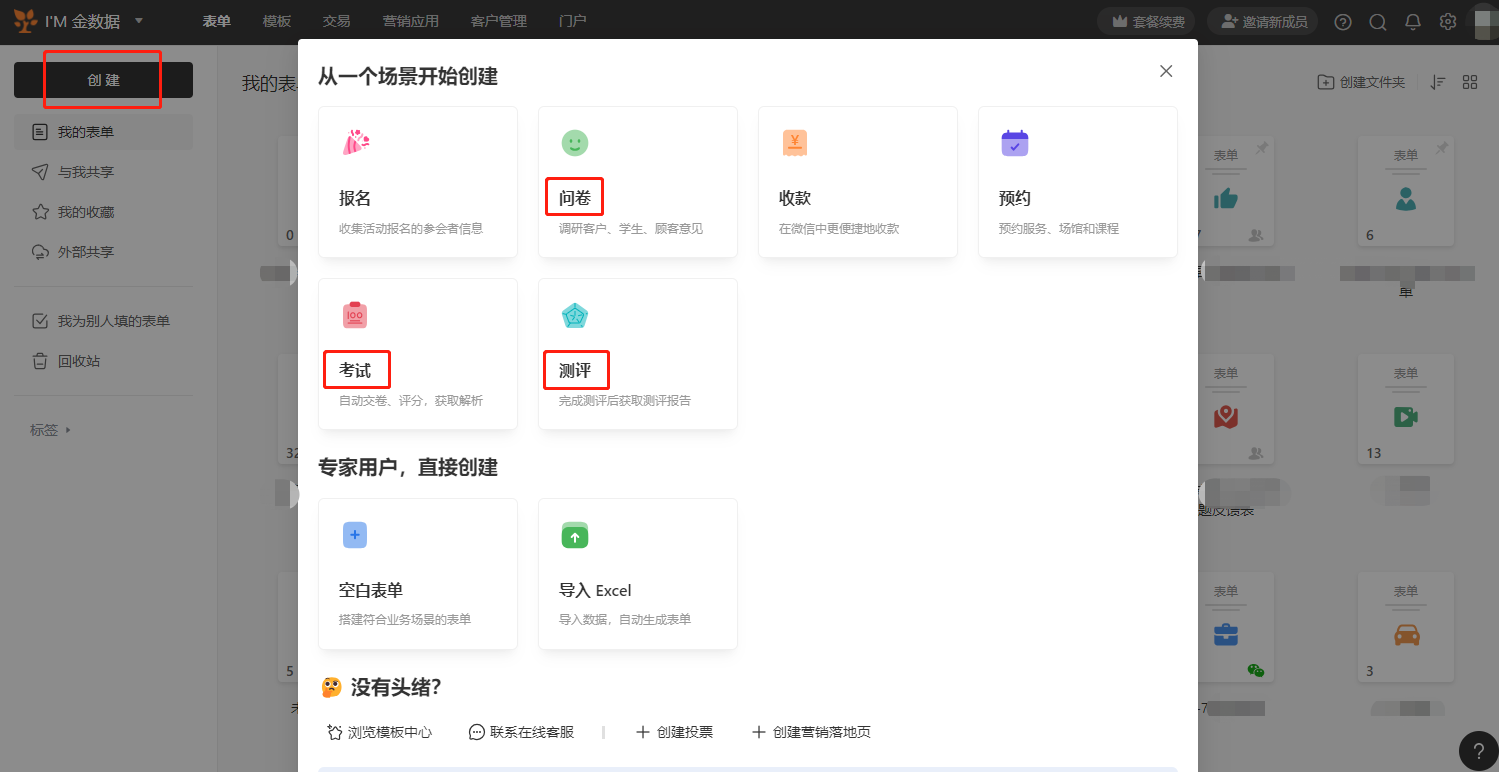The image size is (1499, 772).
Task: Select the 空白表单 plus icon
Action: pos(355,535)
